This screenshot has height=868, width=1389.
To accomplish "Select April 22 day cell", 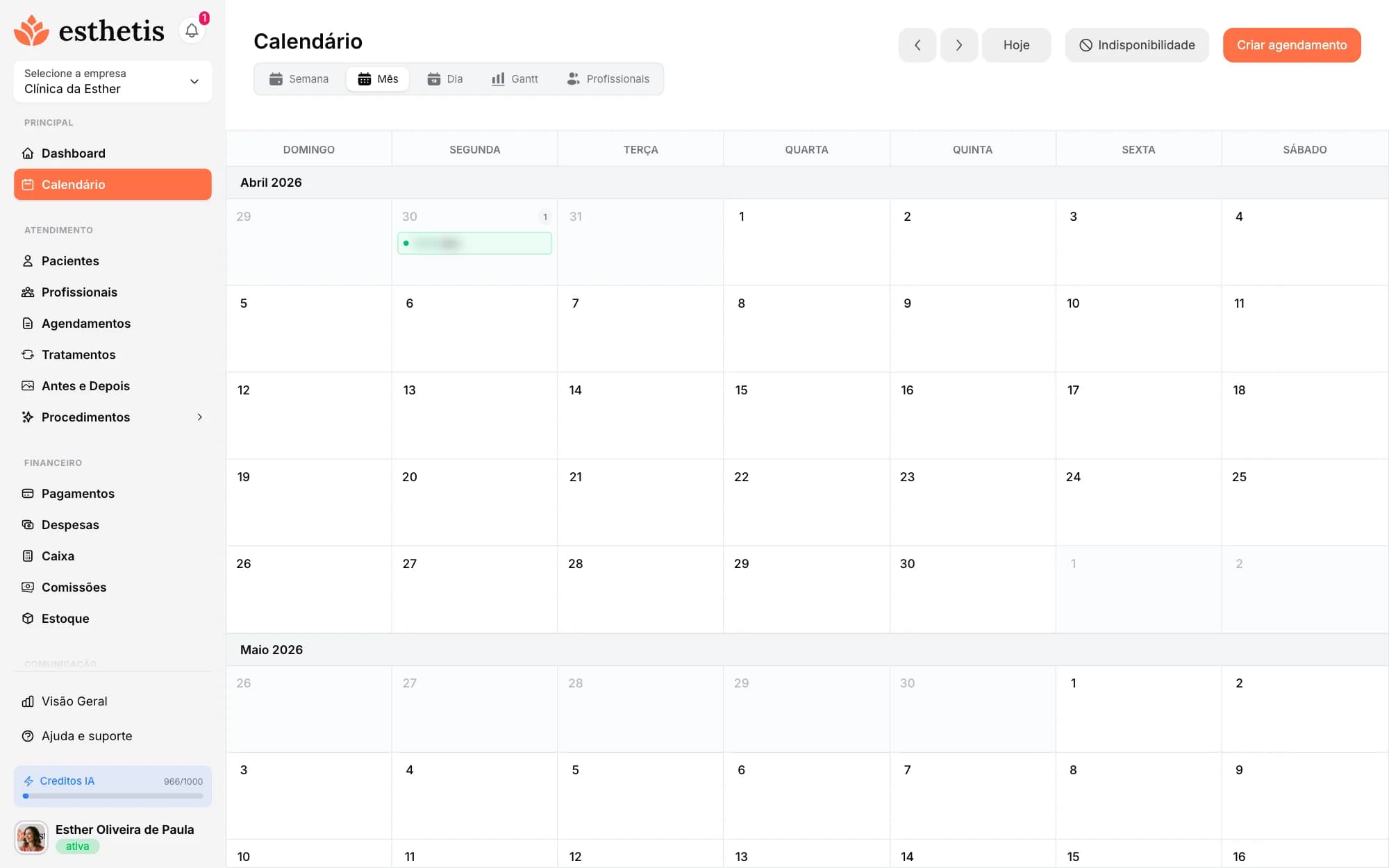I will [x=806, y=502].
